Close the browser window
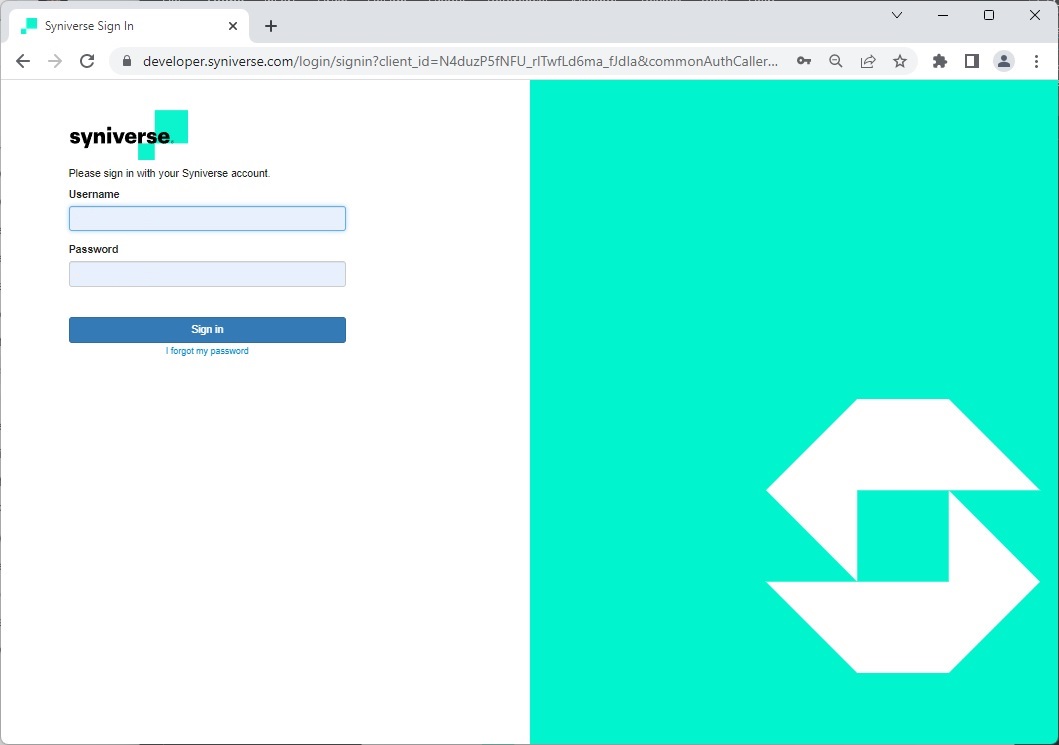Viewport: 1059px width, 745px height. point(1035,15)
